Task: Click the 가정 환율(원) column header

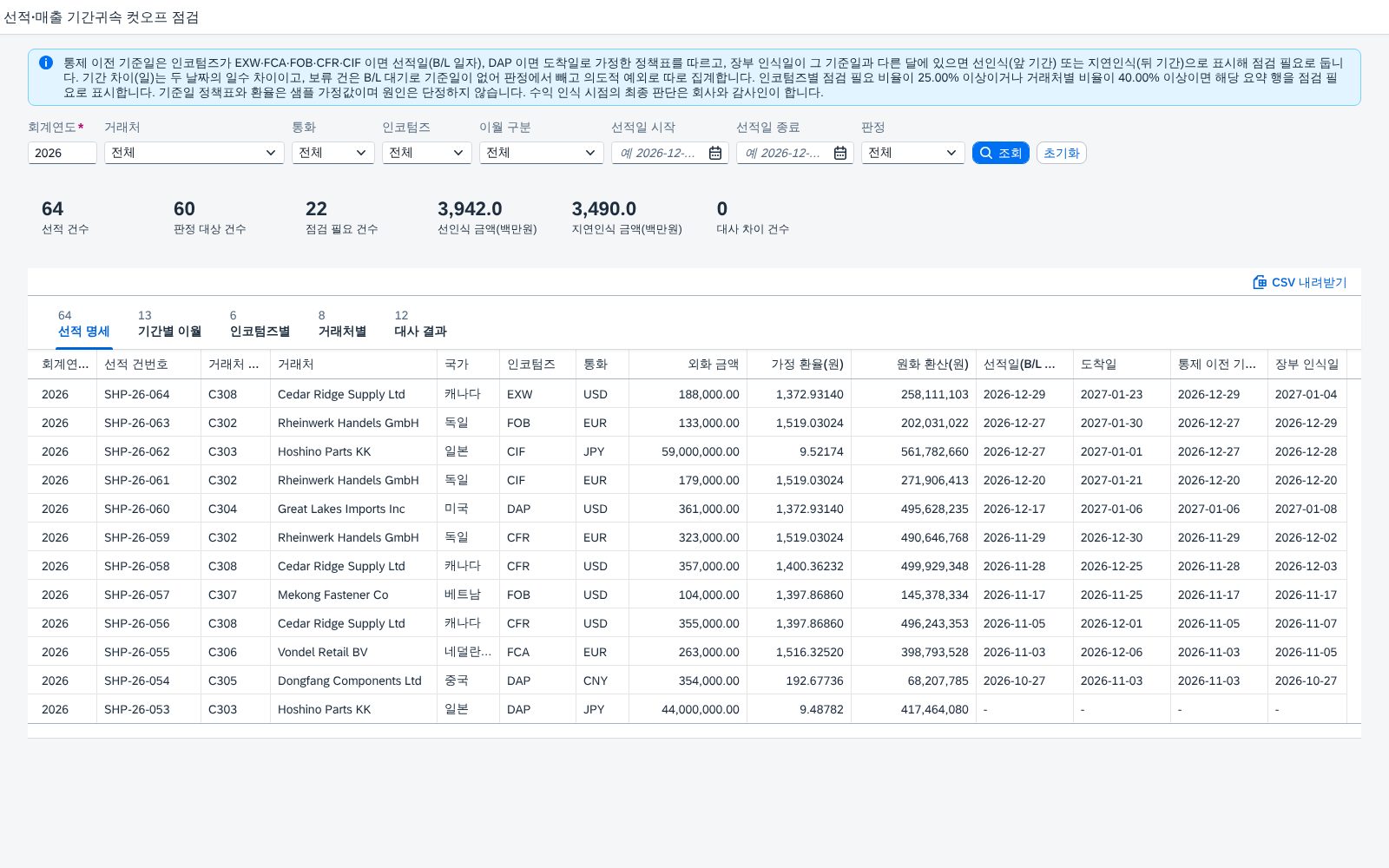Action: coord(799,365)
